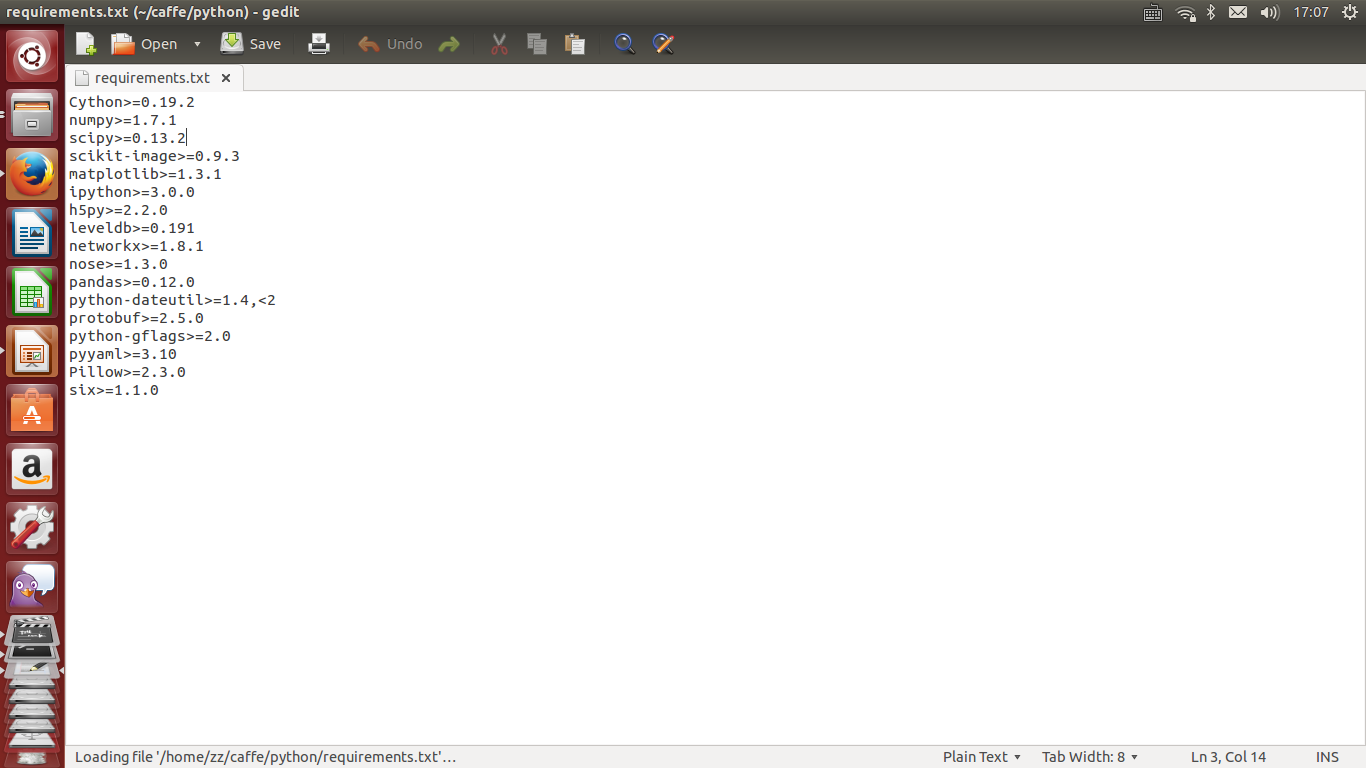Click the Cut scissors icon
Screen dimensions: 1366x768
click(x=499, y=44)
